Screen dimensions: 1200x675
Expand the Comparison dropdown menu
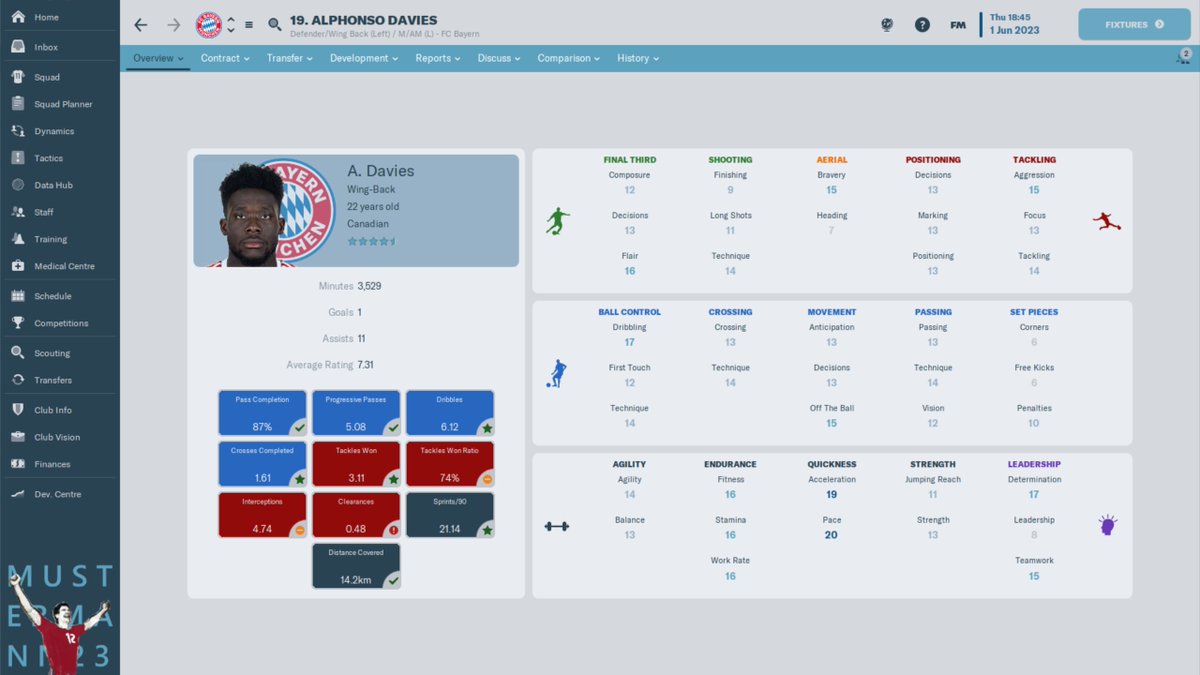pos(569,58)
